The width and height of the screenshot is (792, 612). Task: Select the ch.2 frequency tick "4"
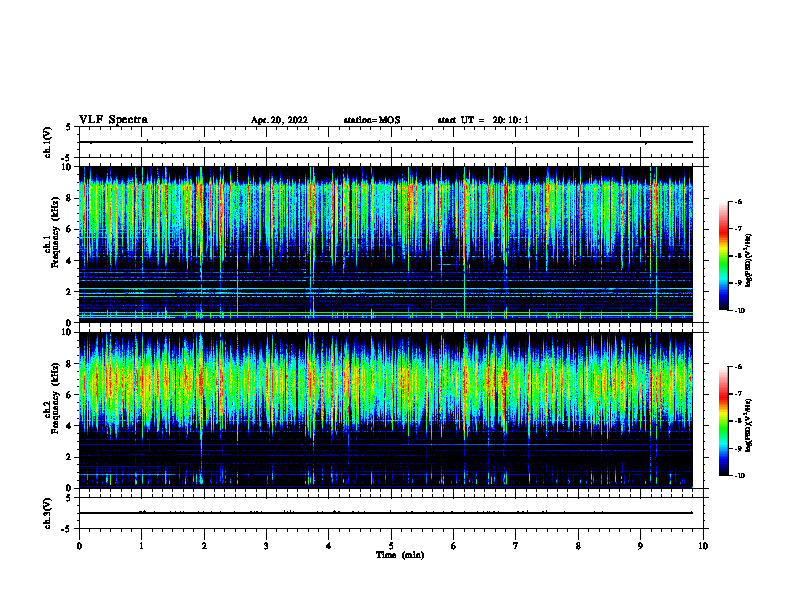click(x=70, y=426)
